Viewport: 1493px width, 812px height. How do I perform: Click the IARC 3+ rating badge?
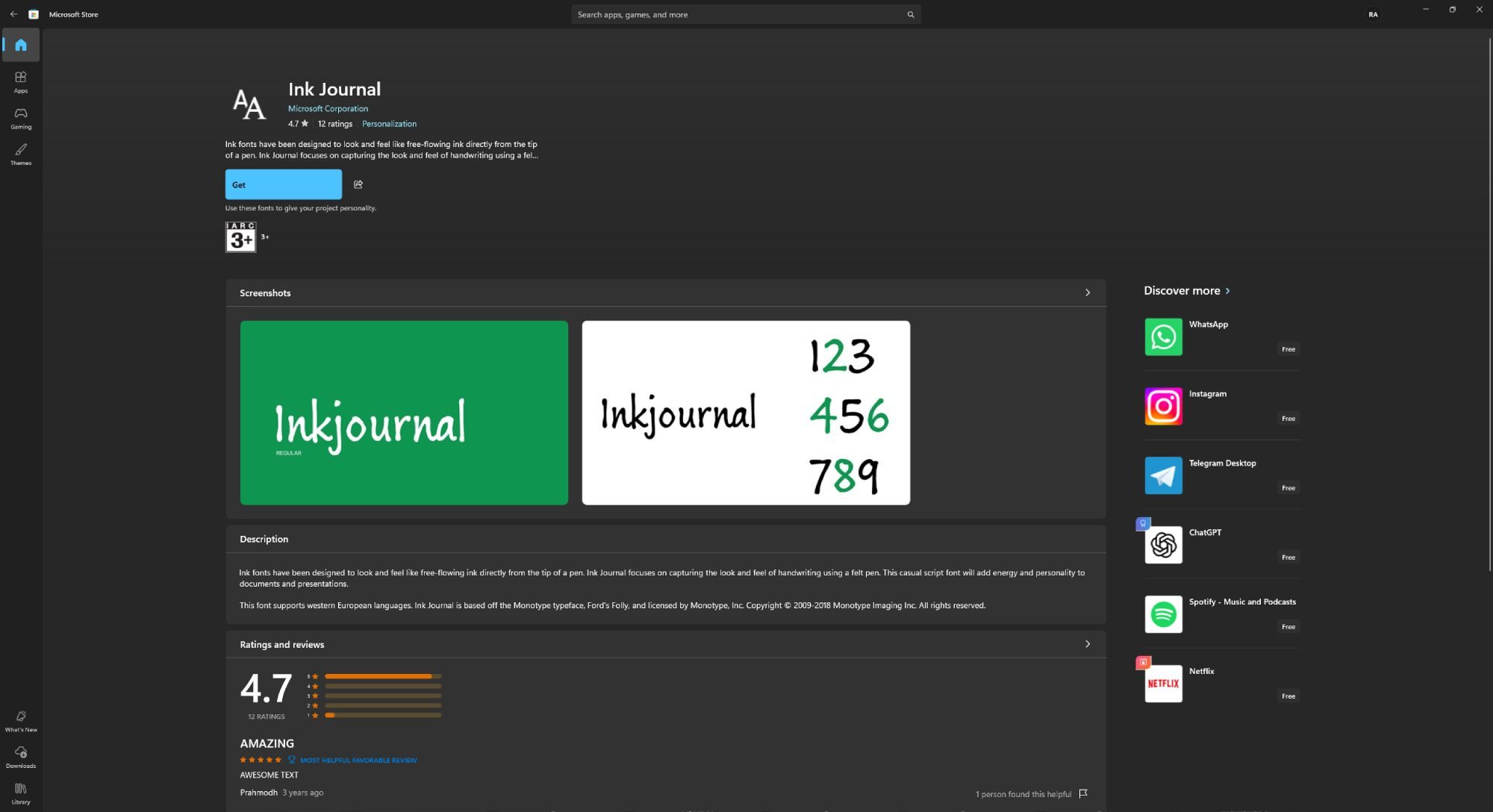pos(240,237)
